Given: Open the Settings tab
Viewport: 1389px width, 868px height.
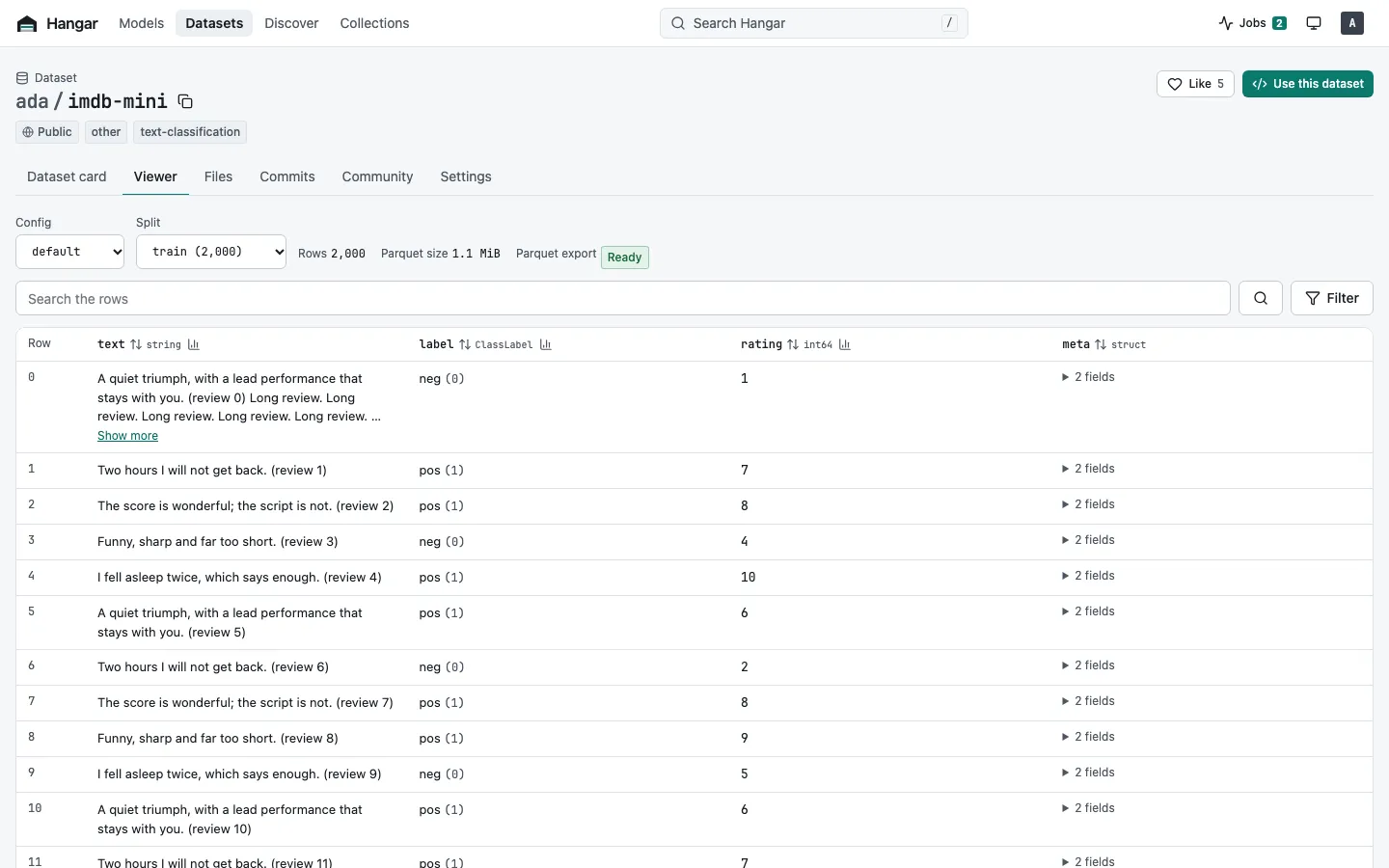Looking at the screenshot, I should click(466, 176).
